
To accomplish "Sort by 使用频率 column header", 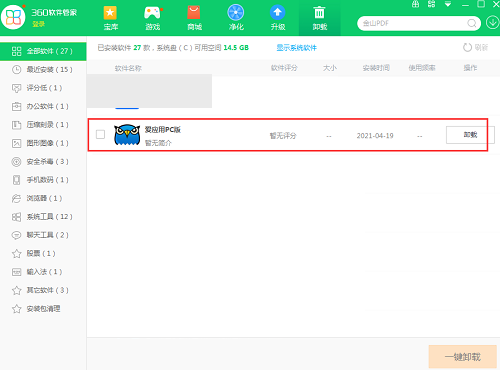I will [x=422, y=68].
